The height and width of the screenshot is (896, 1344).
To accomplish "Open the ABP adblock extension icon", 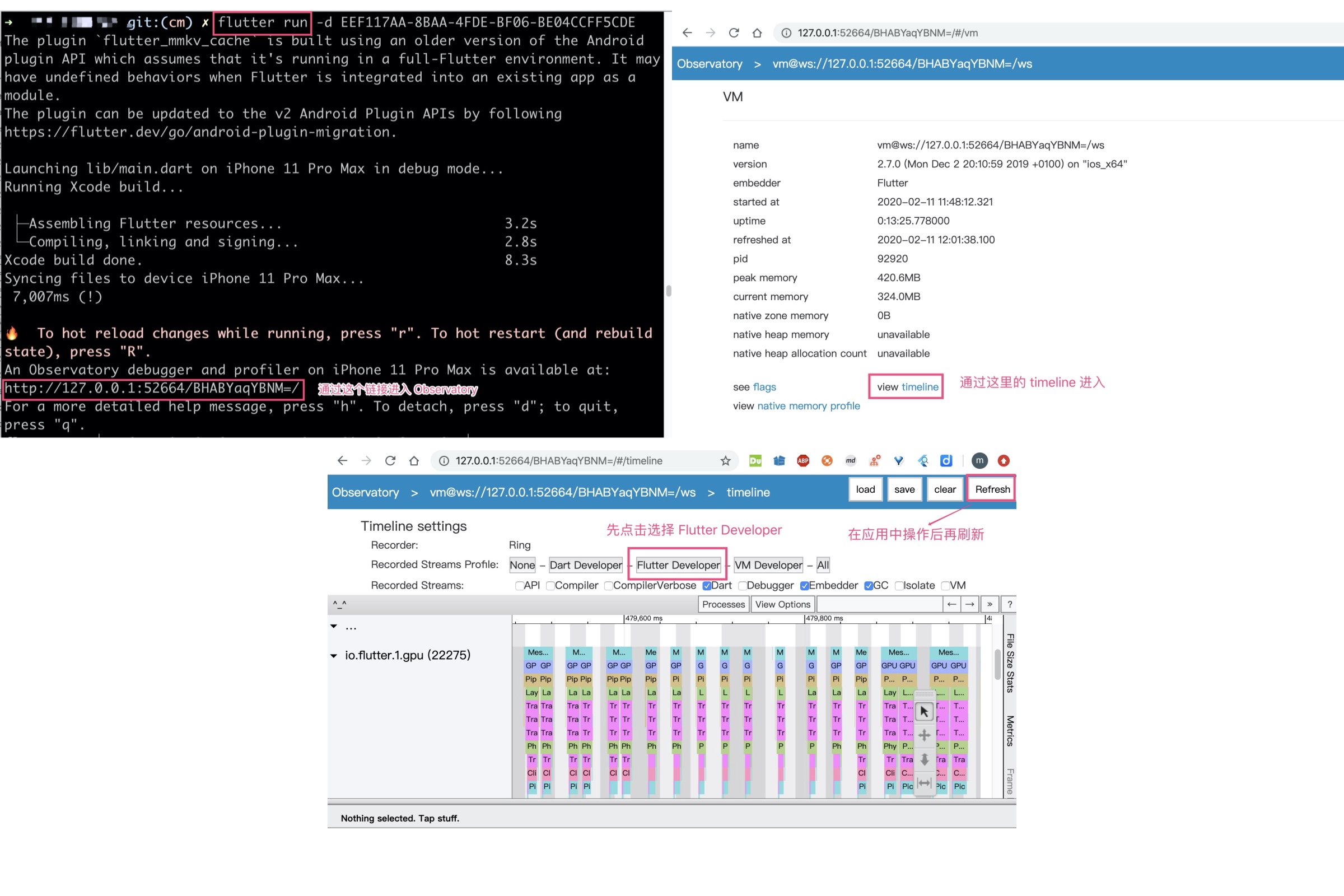I will 803,460.
